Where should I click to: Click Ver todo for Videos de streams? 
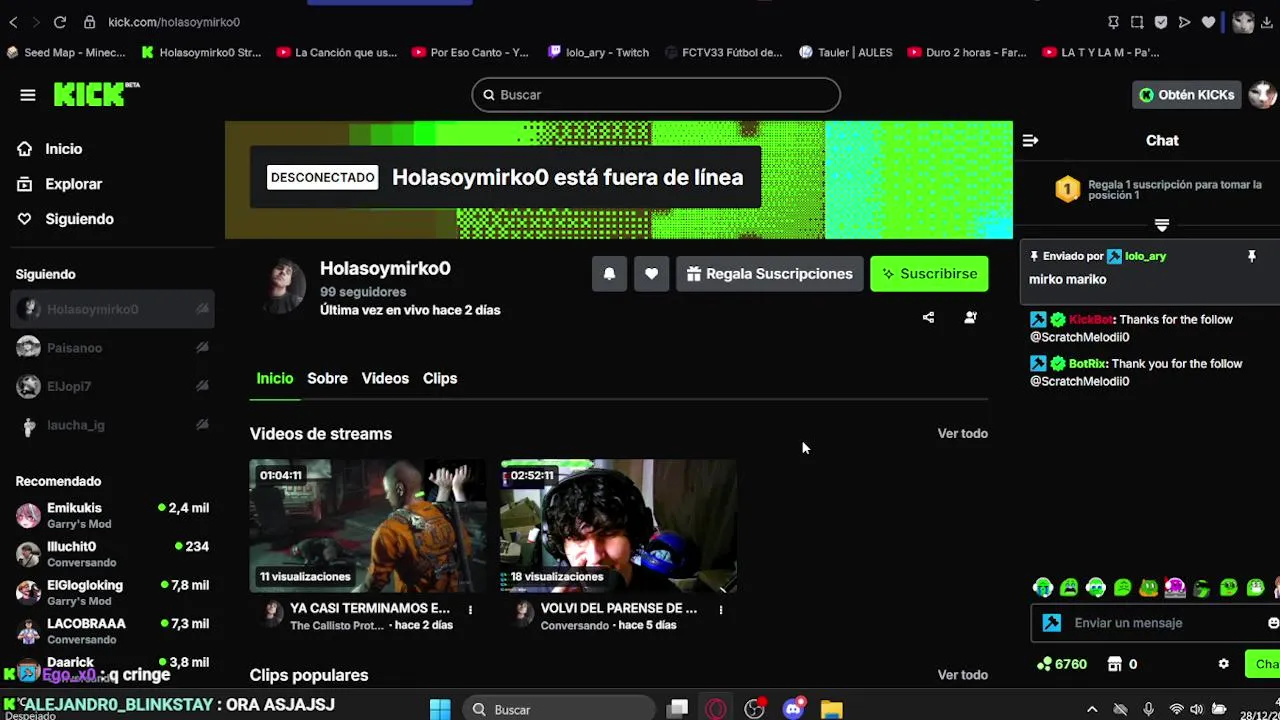coord(962,433)
